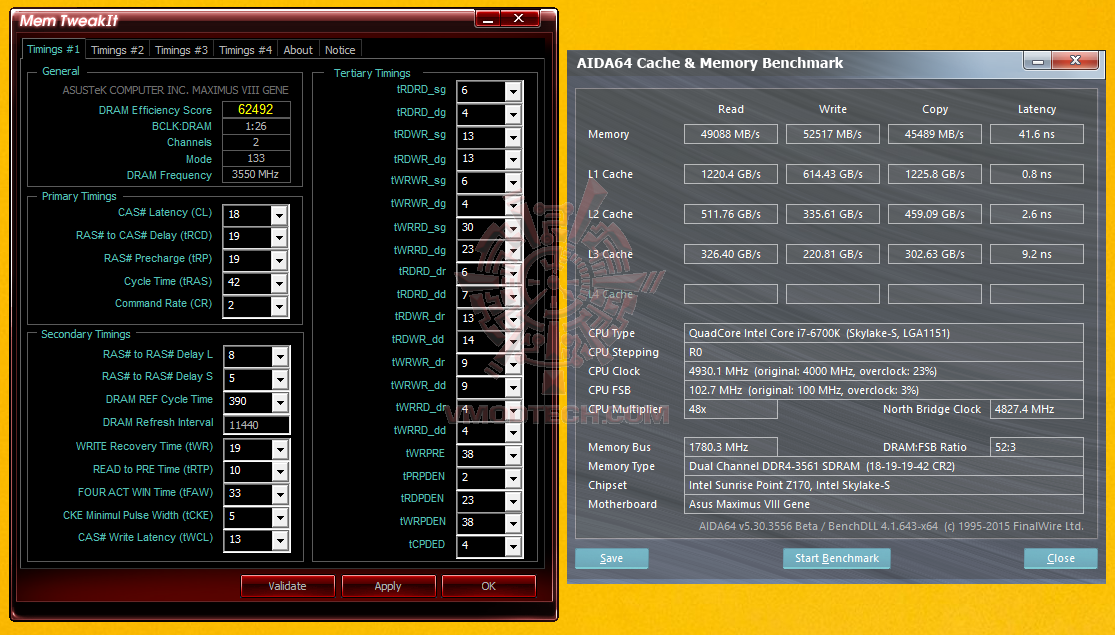Minimize the Mem TweakIt window

point(488,18)
